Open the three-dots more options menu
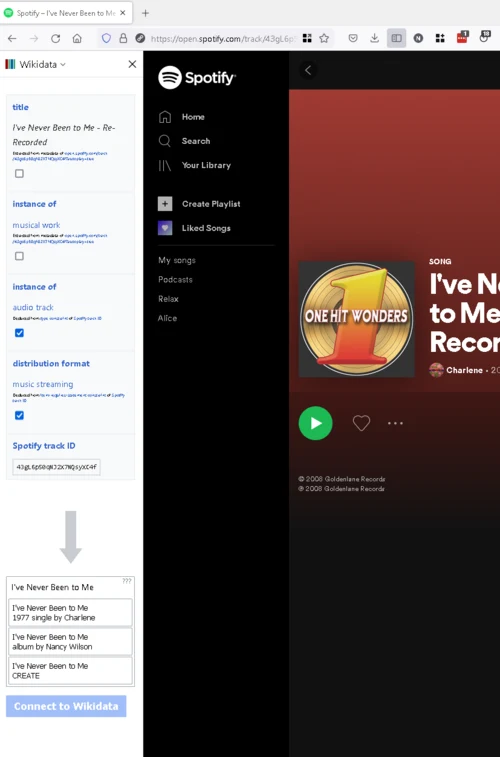The width and height of the screenshot is (500, 757). 395,423
